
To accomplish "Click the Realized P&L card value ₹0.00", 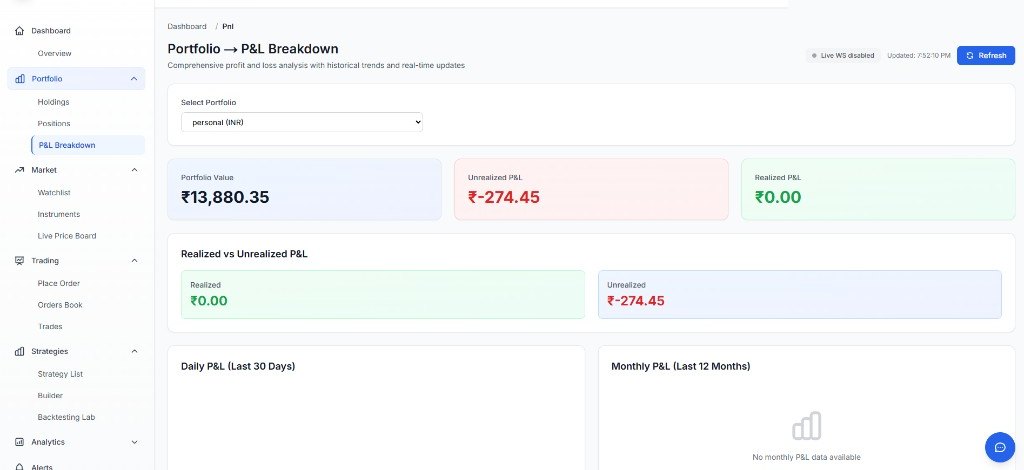I will pyautogui.click(x=778, y=197).
